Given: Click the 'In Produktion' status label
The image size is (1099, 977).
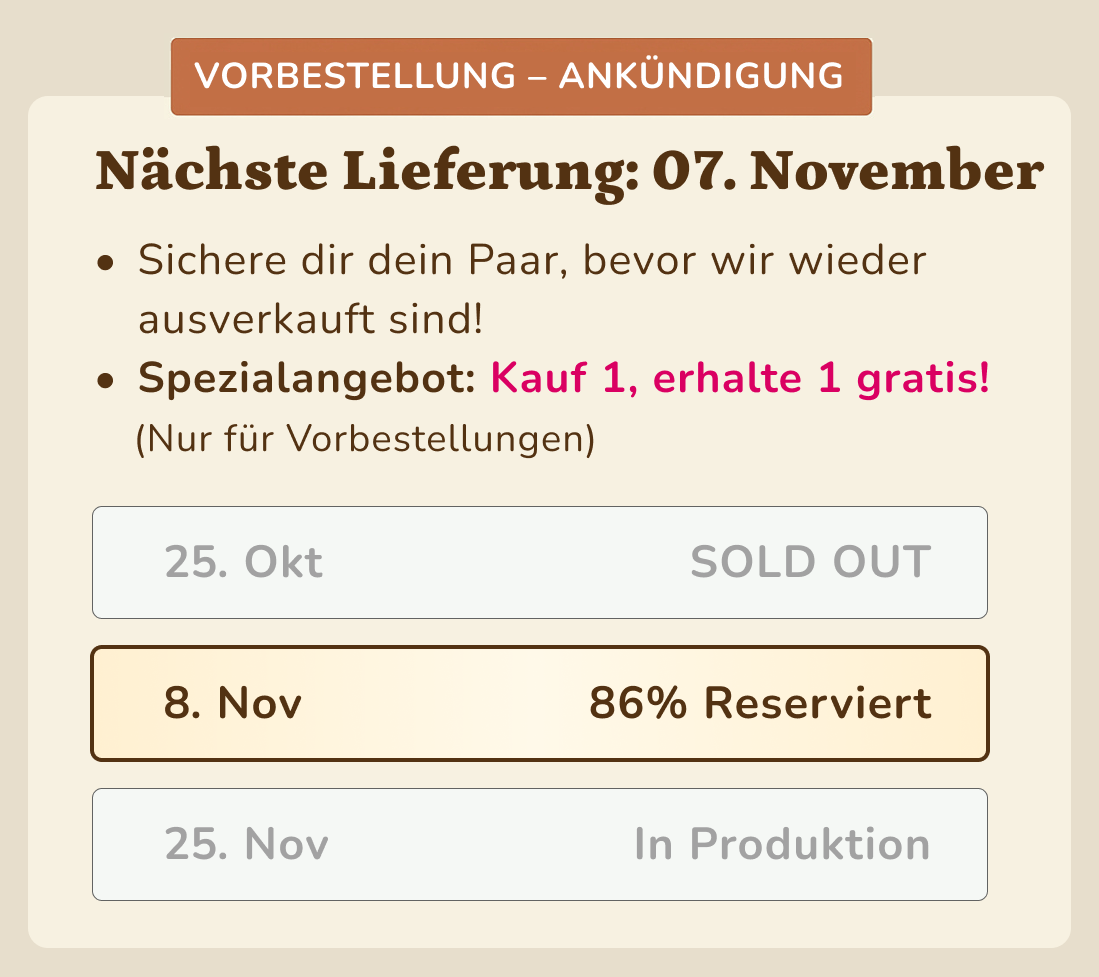Looking at the screenshot, I should click(x=782, y=845).
